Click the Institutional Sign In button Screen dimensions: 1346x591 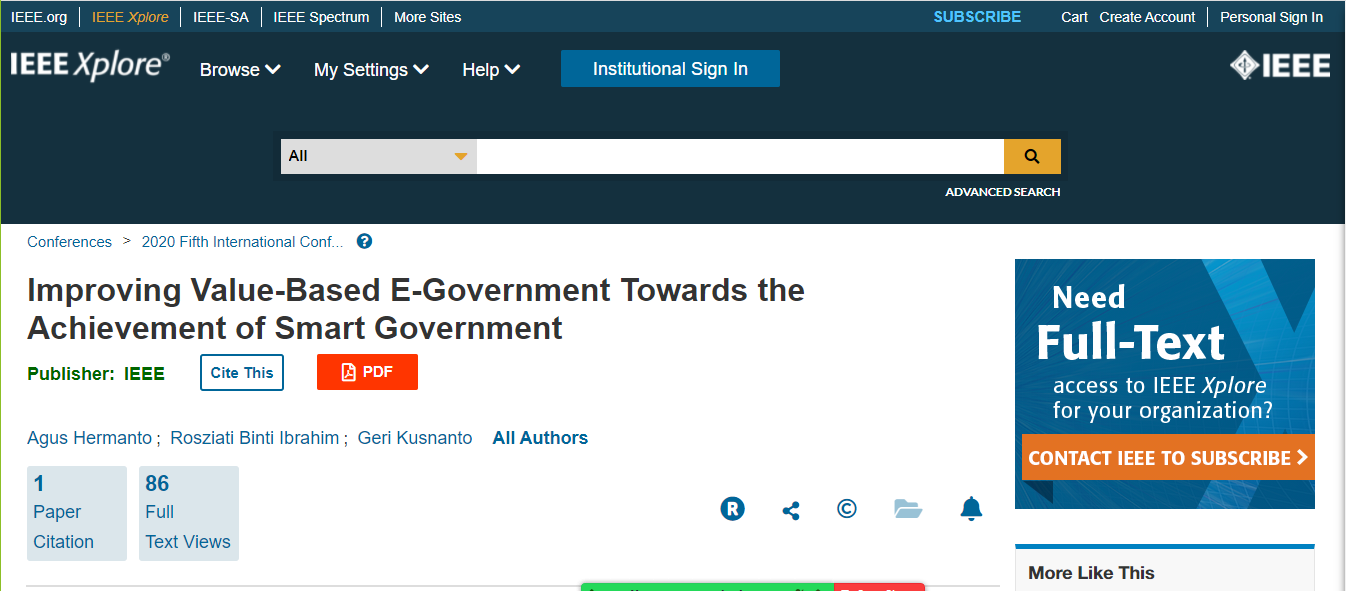point(670,69)
